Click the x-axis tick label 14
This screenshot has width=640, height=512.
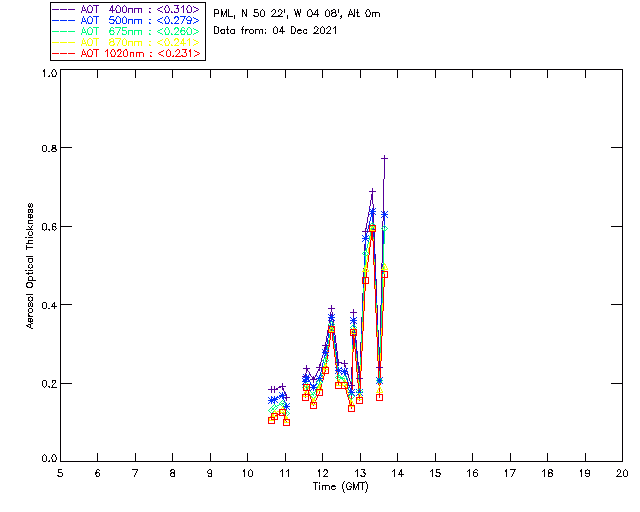pos(398,473)
